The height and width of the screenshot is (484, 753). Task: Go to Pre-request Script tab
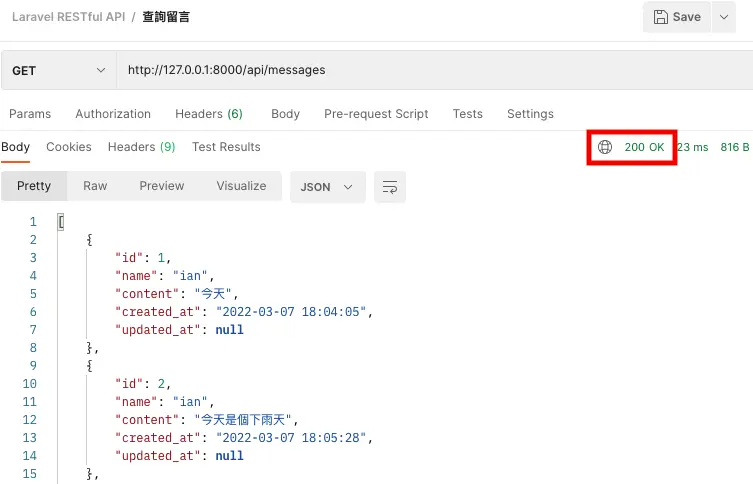click(x=376, y=114)
